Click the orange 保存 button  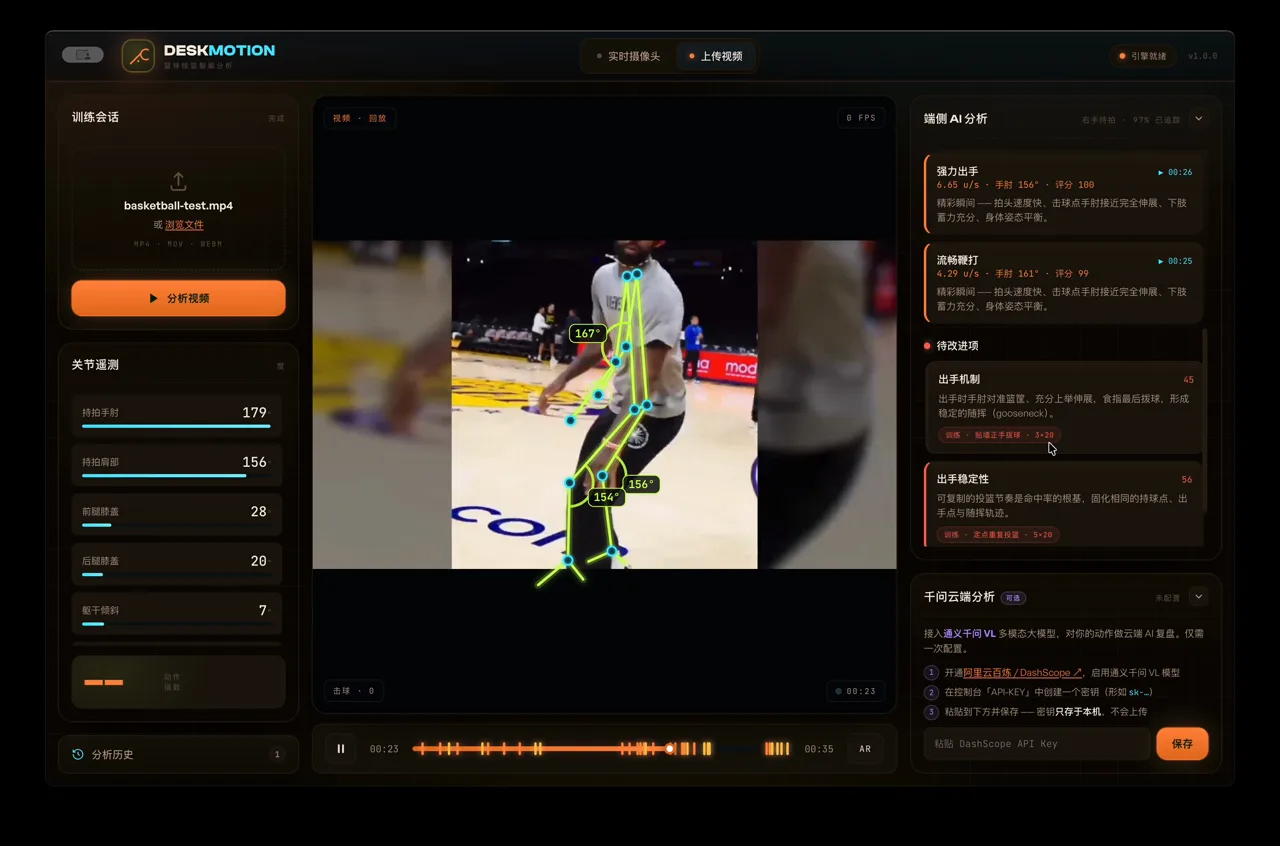tap(1182, 744)
